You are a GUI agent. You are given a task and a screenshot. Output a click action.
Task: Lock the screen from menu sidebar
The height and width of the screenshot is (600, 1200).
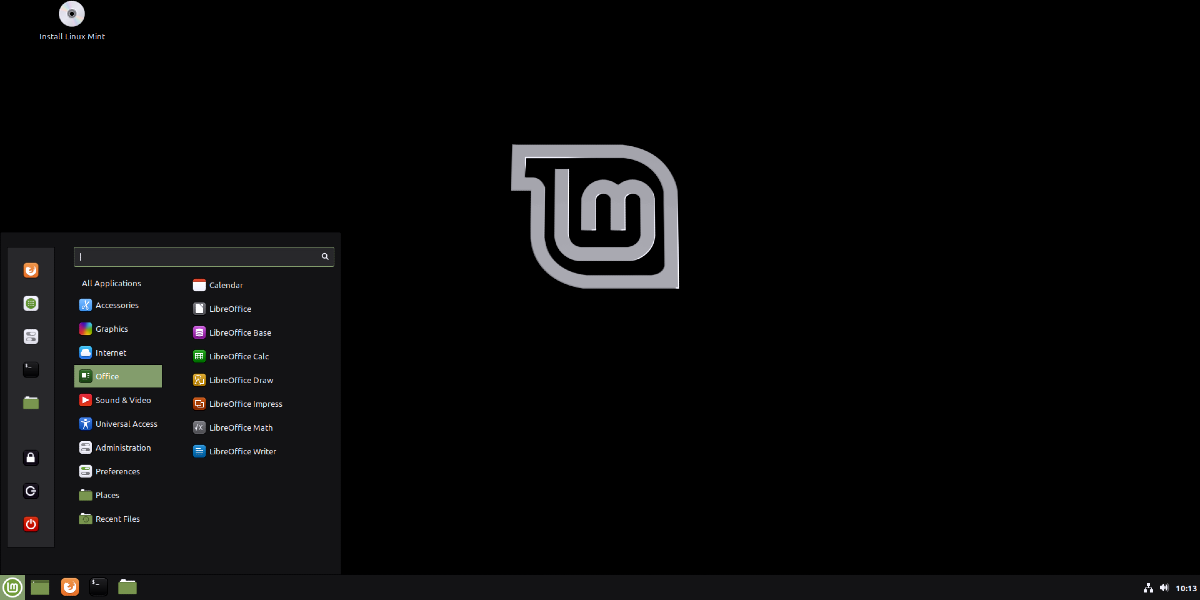31,458
